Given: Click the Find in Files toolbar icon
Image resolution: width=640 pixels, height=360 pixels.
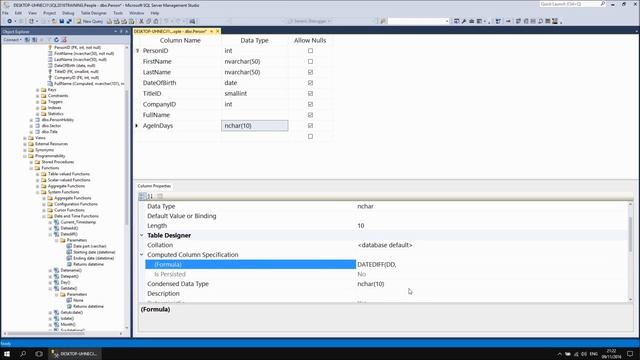Looking at the screenshot, I should point(383,21).
